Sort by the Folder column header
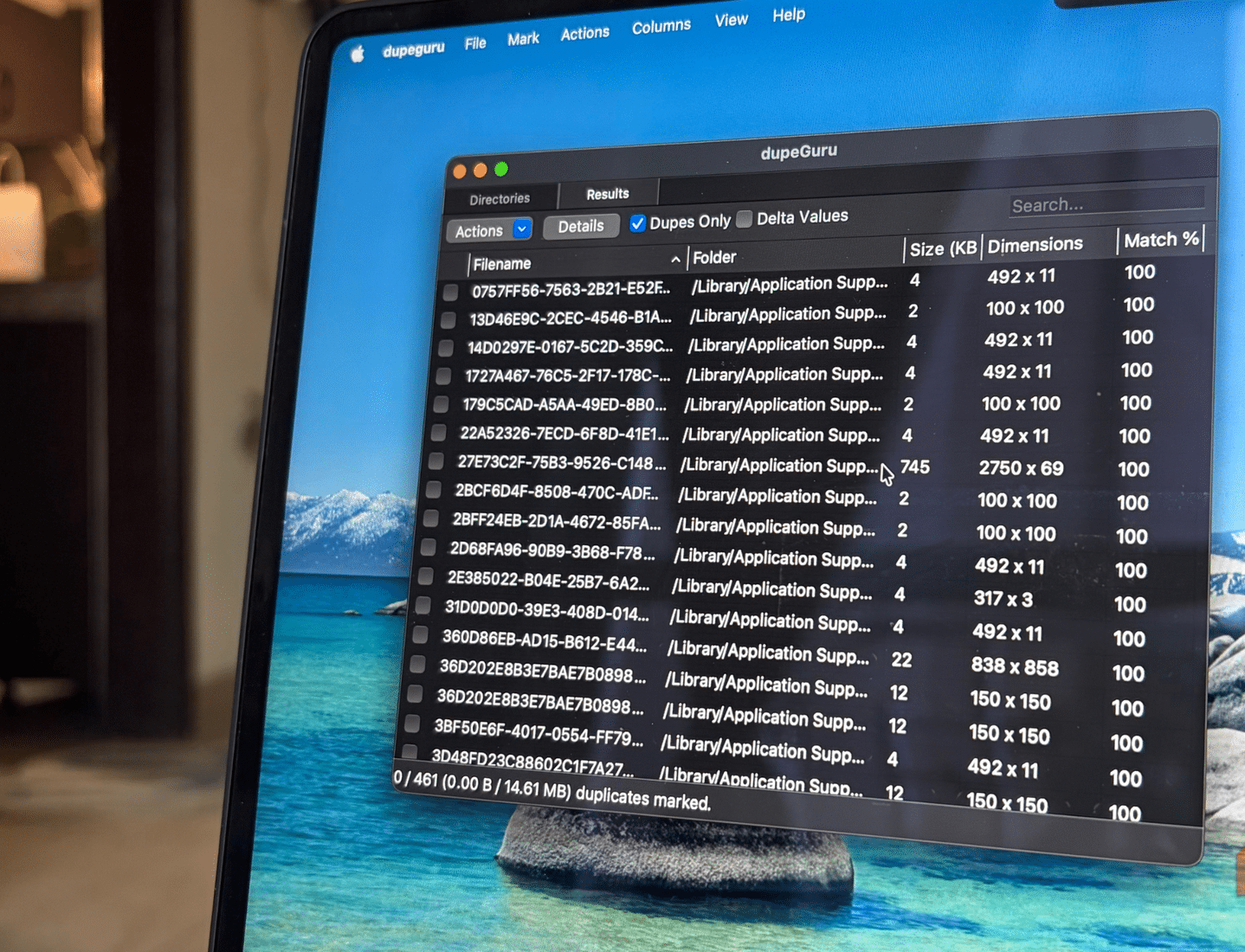The height and width of the screenshot is (952, 1245). tap(714, 257)
